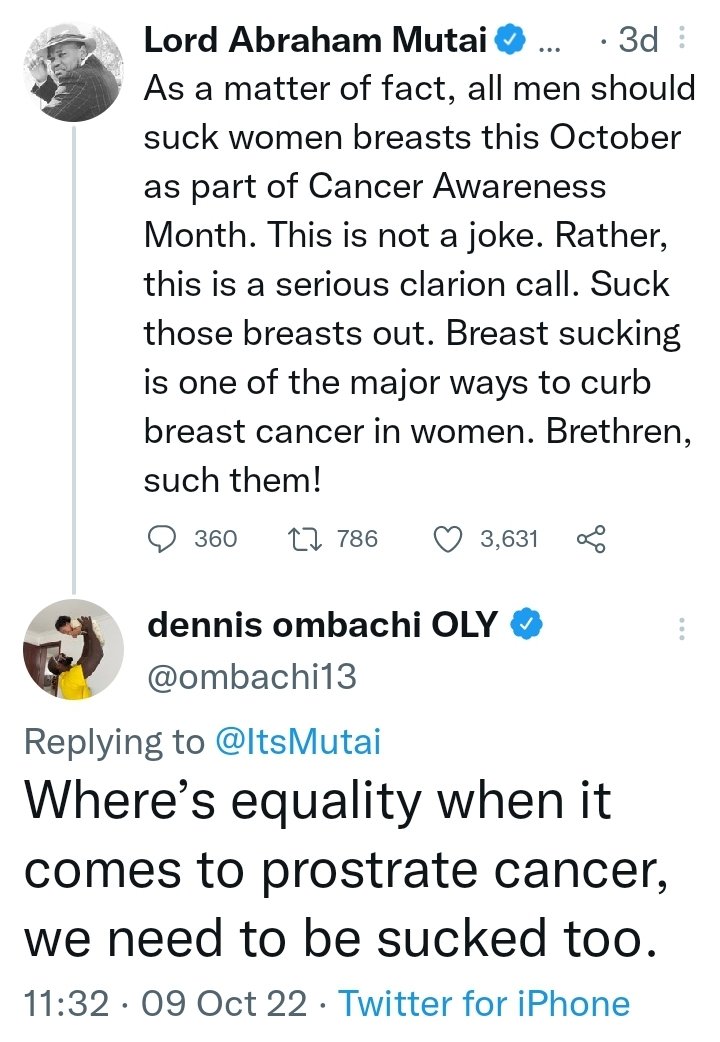Image resolution: width=720 pixels, height=1042 pixels.
Task: View the 3,631 likes count
Action: 509,540
